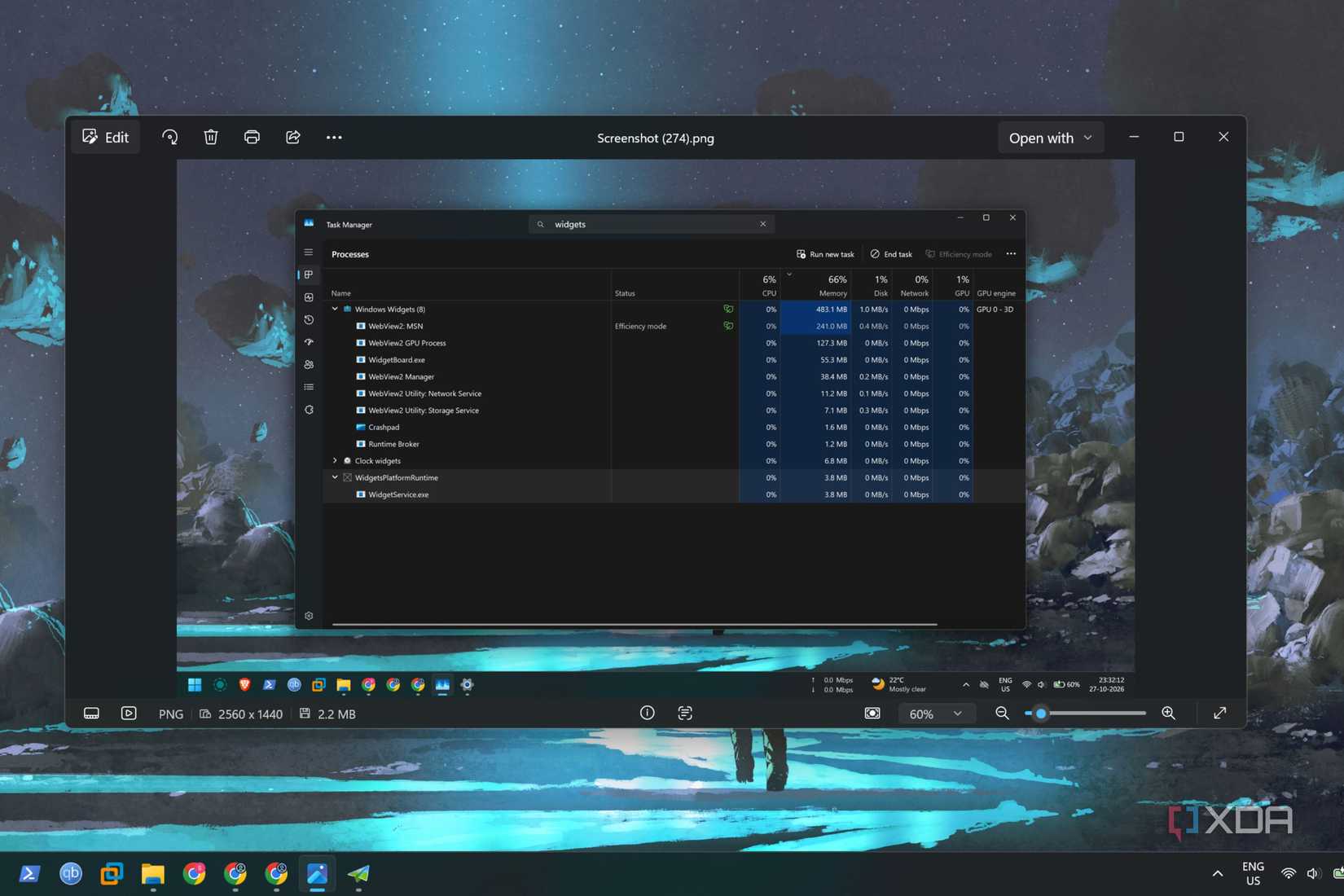Close the Photos window
This screenshot has height=896, width=1344.
1223,137
